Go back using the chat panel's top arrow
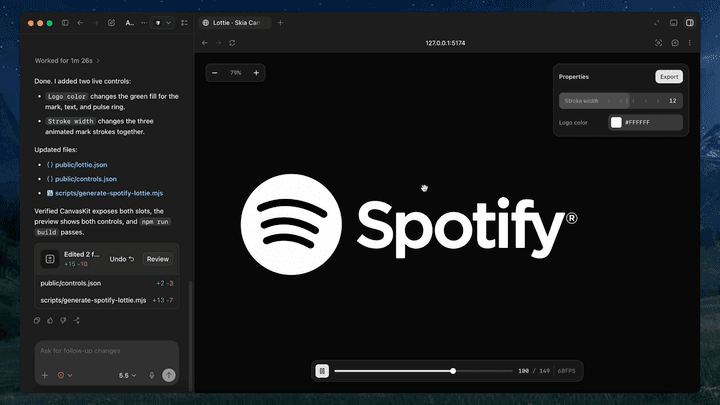This screenshot has height=405, width=720. (x=80, y=22)
